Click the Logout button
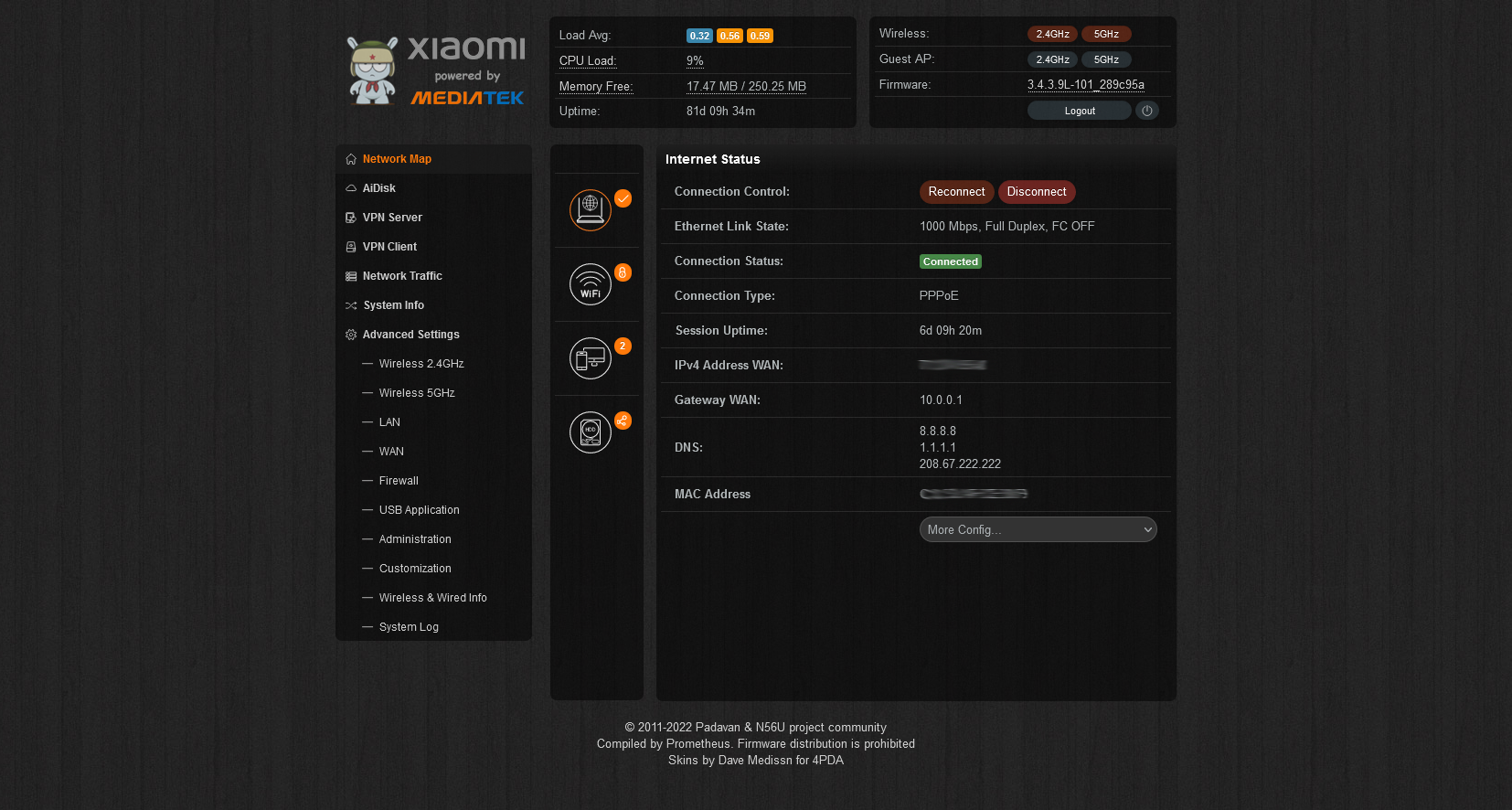 (1080, 111)
